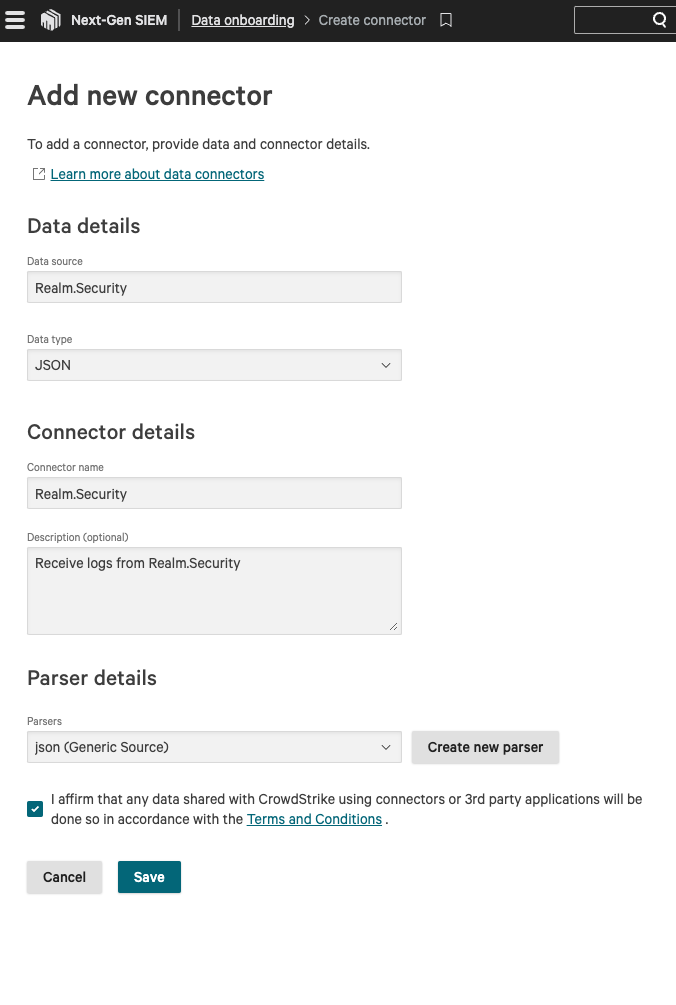
Task: Click the CrowdStrike falcon logo
Action: pos(50,20)
